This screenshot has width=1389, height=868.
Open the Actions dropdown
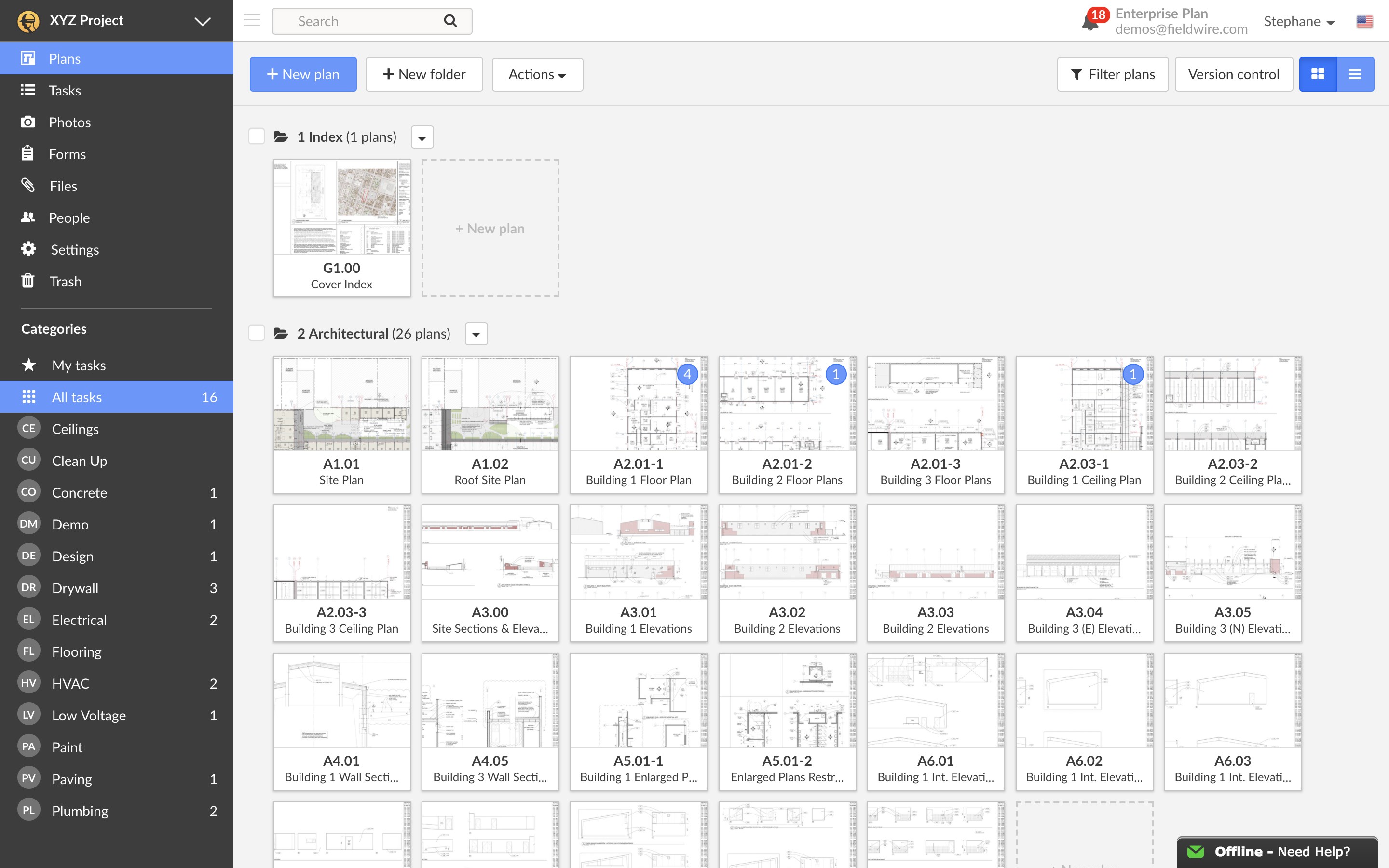tap(536, 74)
